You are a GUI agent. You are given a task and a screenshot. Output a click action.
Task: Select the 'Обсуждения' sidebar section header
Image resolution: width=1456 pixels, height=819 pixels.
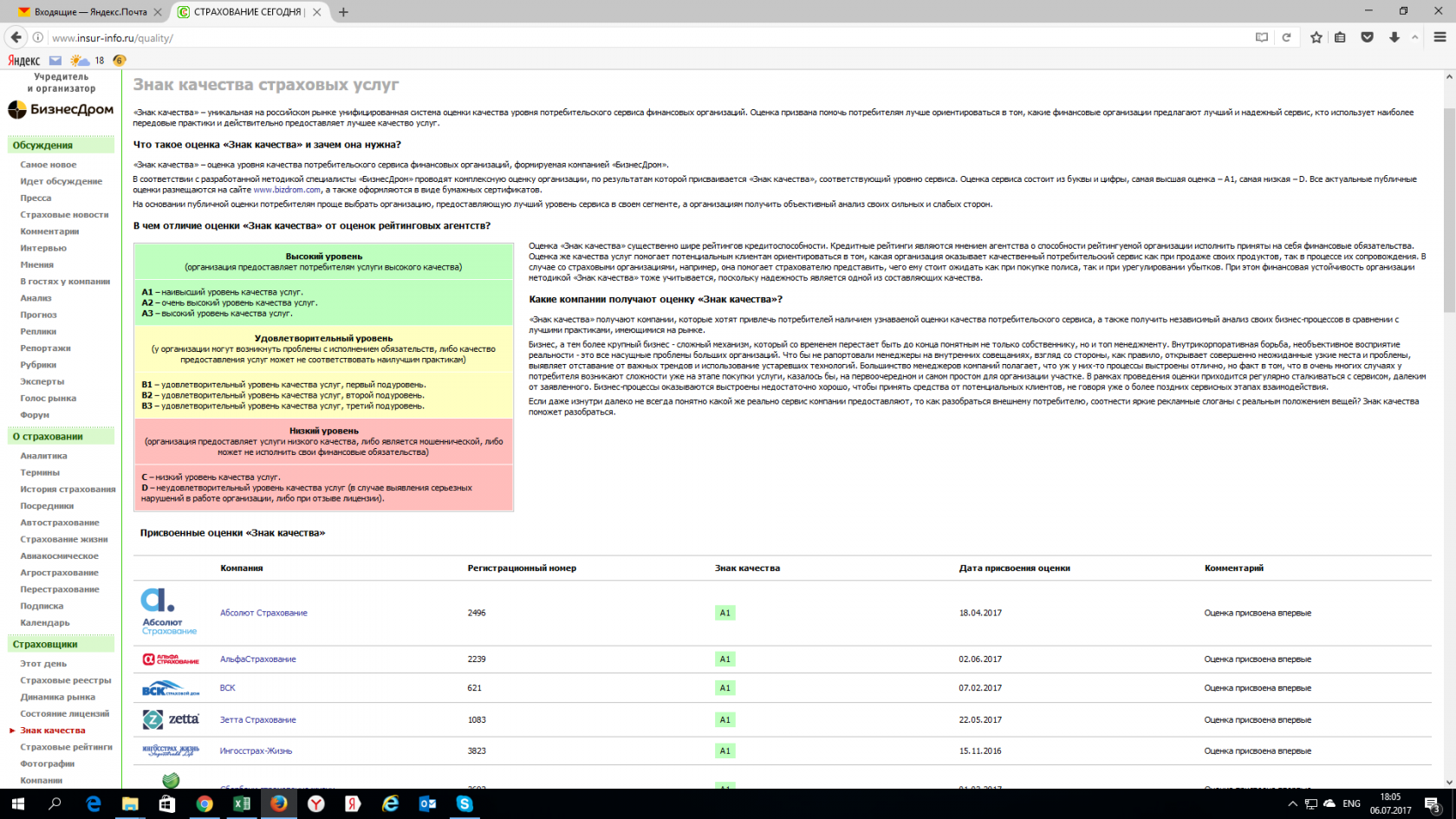coord(61,145)
